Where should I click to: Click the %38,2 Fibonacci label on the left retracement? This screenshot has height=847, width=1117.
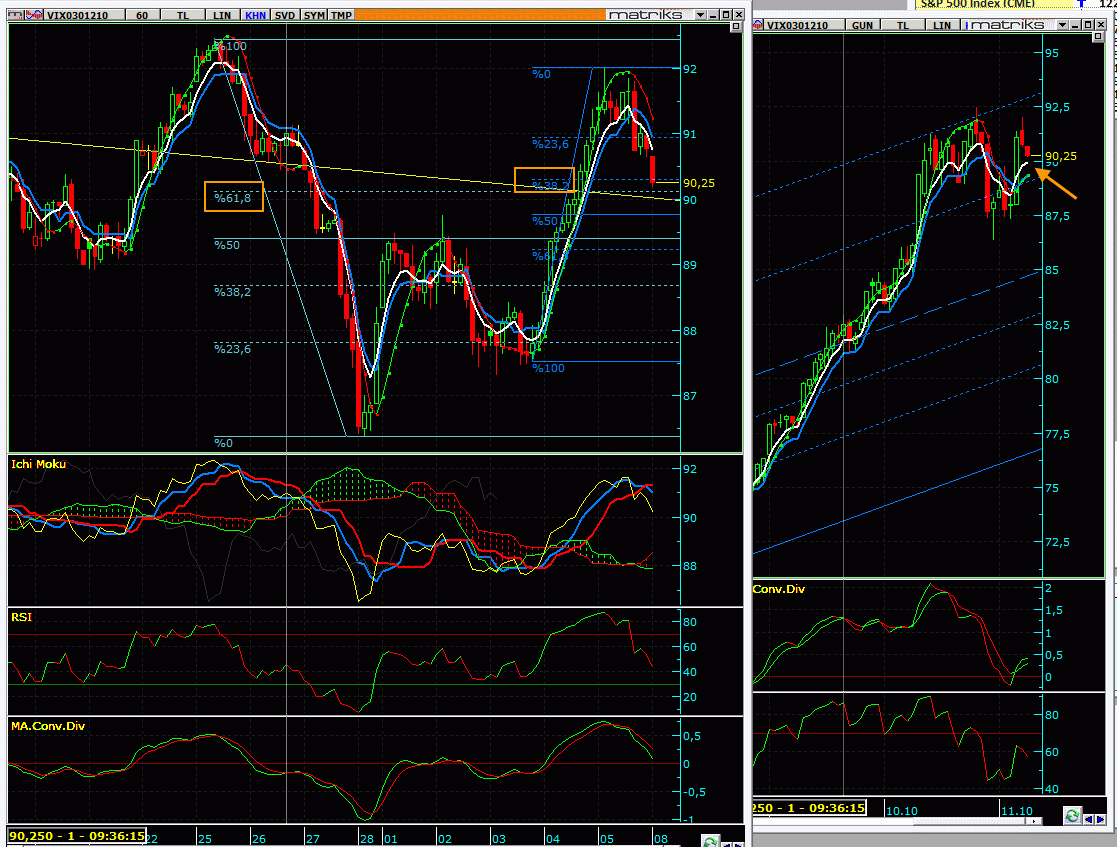click(232, 292)
